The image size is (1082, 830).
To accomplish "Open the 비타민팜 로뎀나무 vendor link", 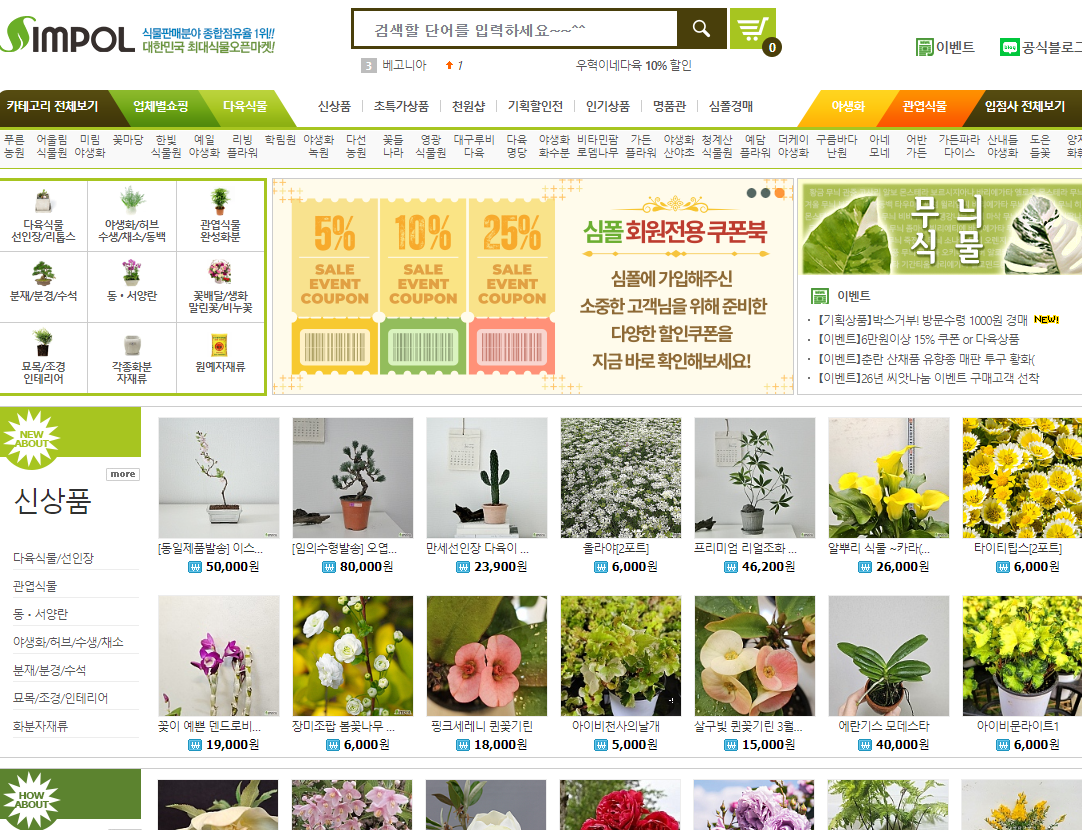I will [598, 146].
